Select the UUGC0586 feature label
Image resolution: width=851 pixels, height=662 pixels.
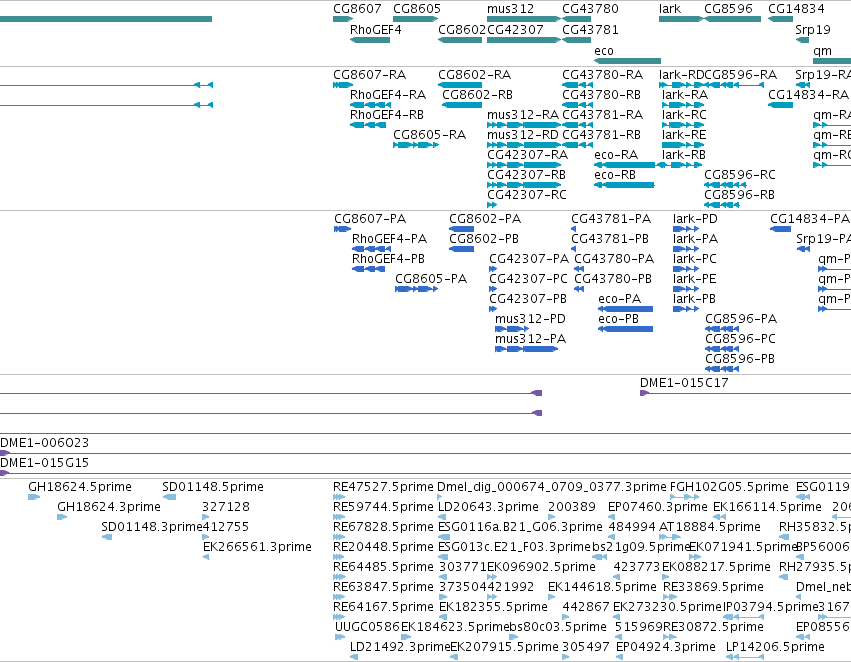coord(367,627)
